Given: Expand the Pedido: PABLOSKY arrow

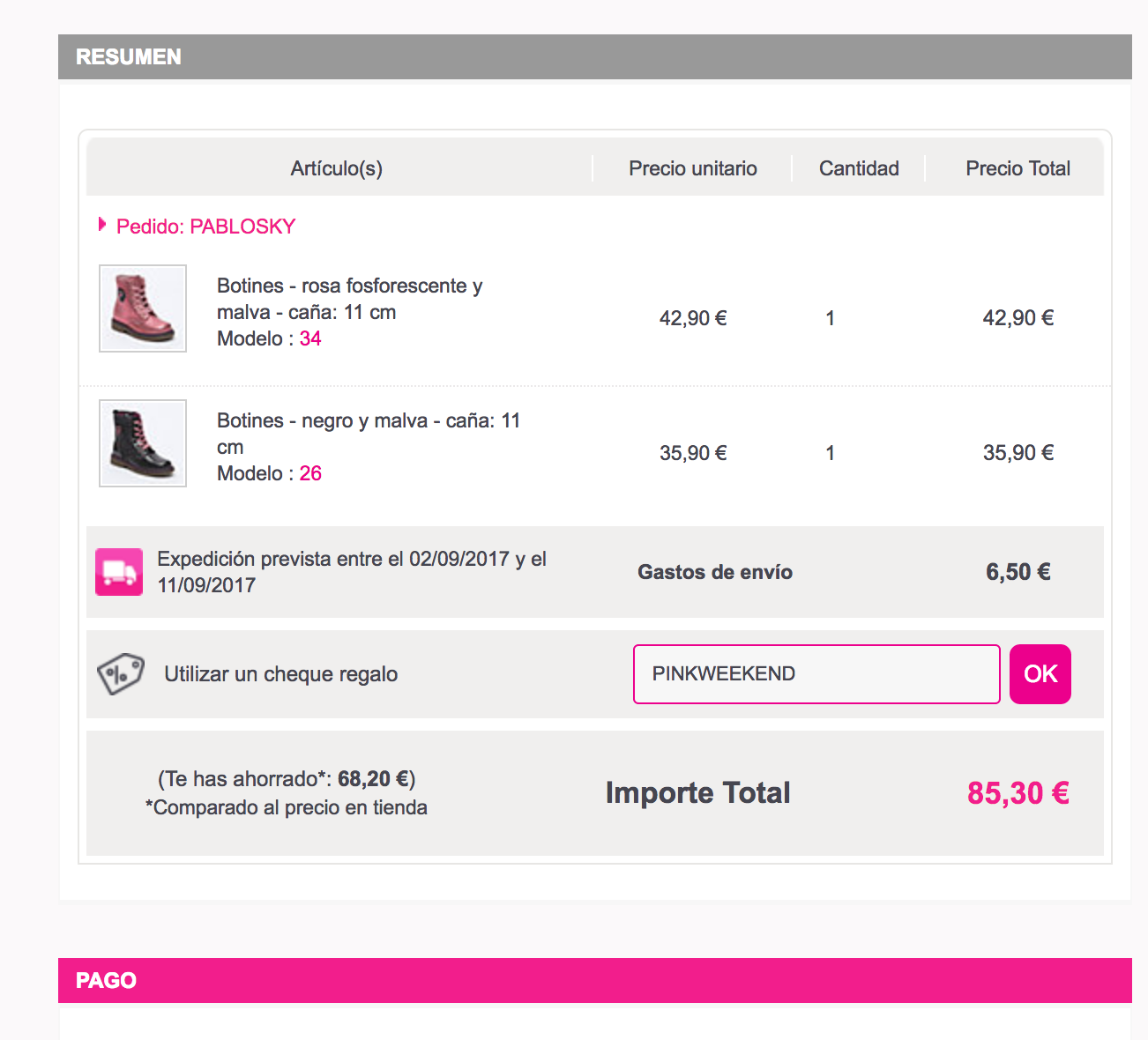Looking at the screenshot, I should [x=102, y=225].
